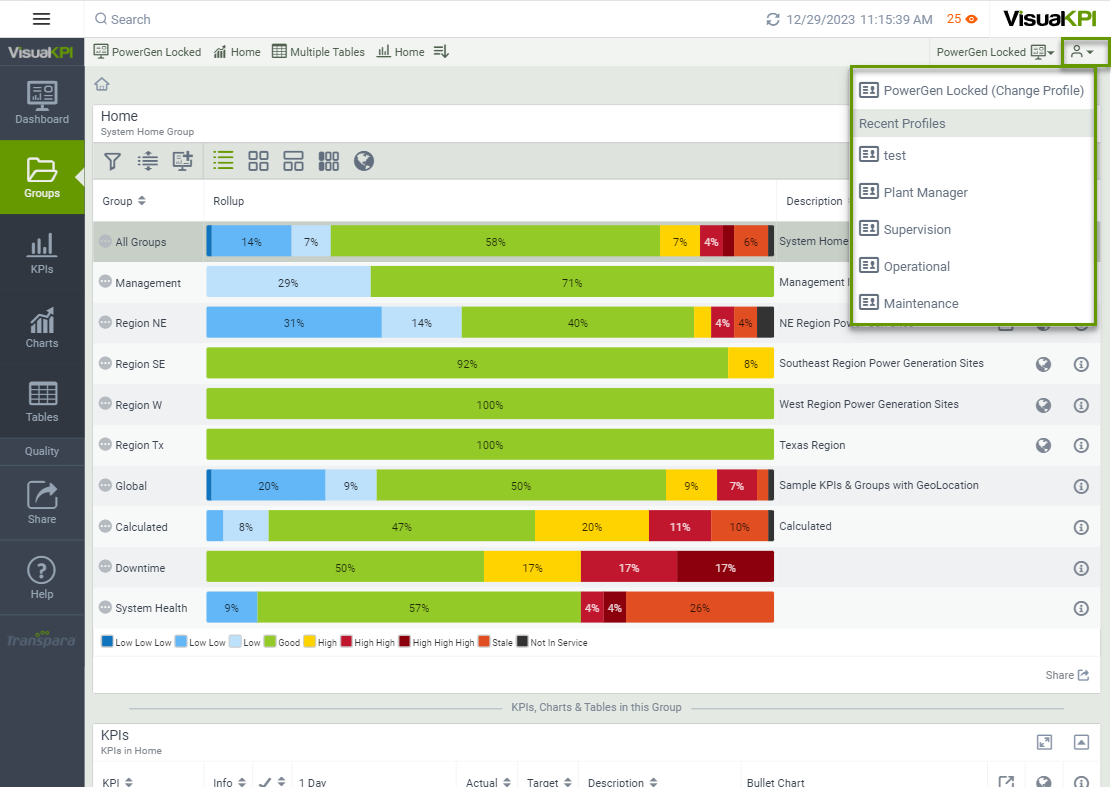Select Plant Manager from recent profiles
The height and width of the screenshot is (787, 1111).
coord(925,192)
